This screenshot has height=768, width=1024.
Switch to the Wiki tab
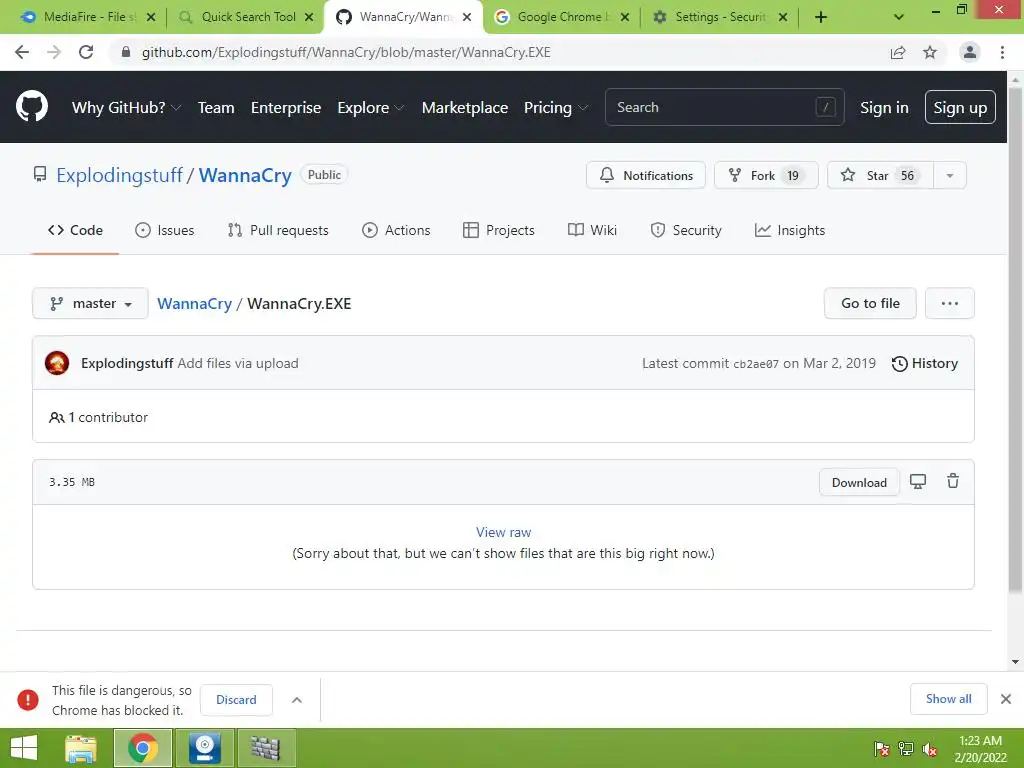pyautogui.click(x=592, y=231)
